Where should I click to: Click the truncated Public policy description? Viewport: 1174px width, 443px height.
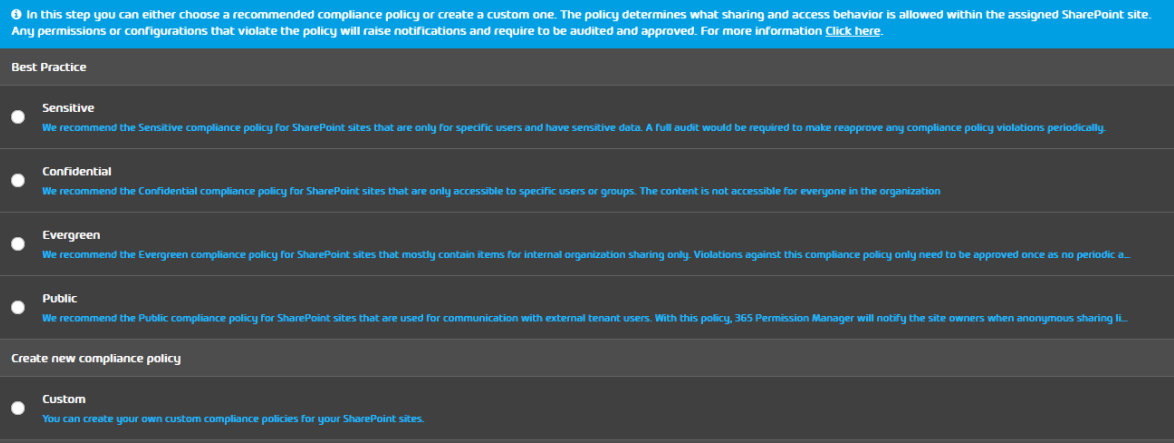click(585, 319)
